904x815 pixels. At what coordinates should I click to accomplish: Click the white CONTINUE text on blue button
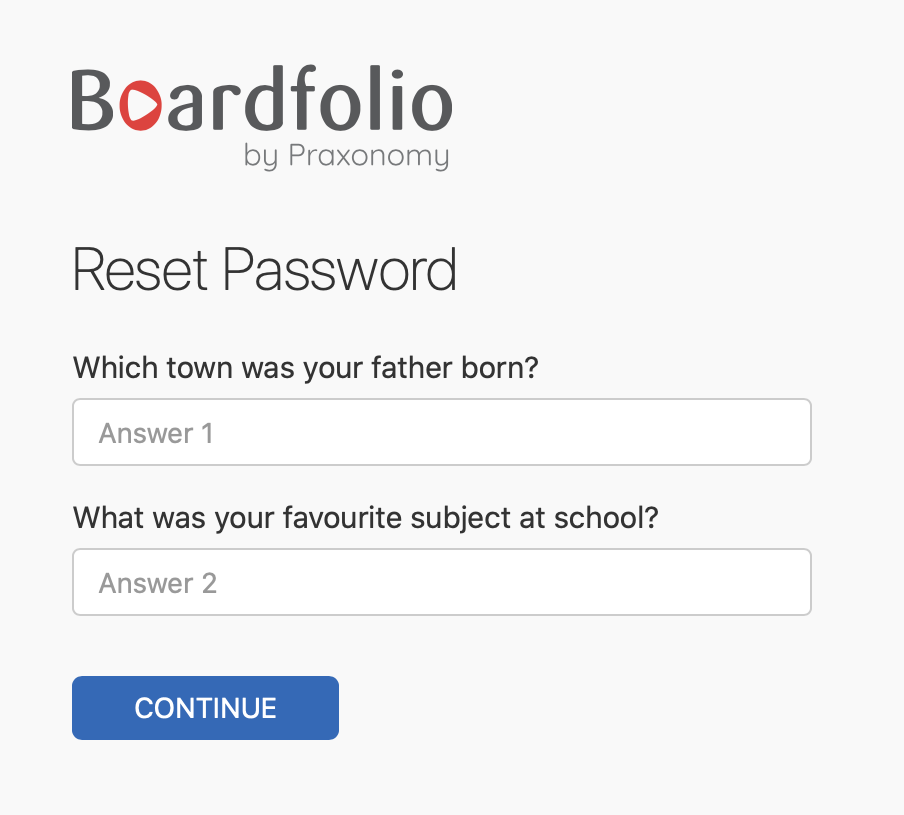[205, 708]
